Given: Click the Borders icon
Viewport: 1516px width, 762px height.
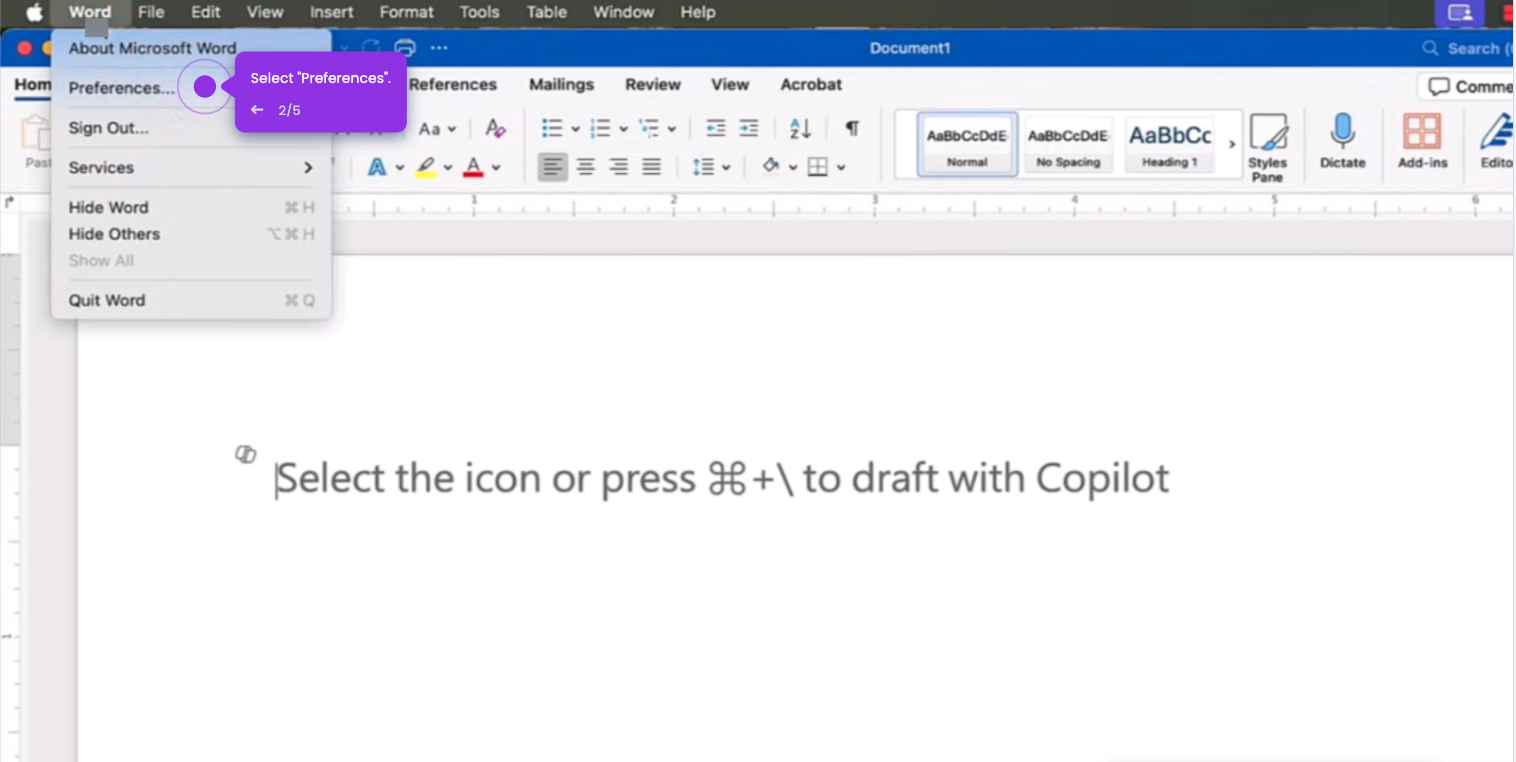Looking at the screenshot, I should point(818,167).
